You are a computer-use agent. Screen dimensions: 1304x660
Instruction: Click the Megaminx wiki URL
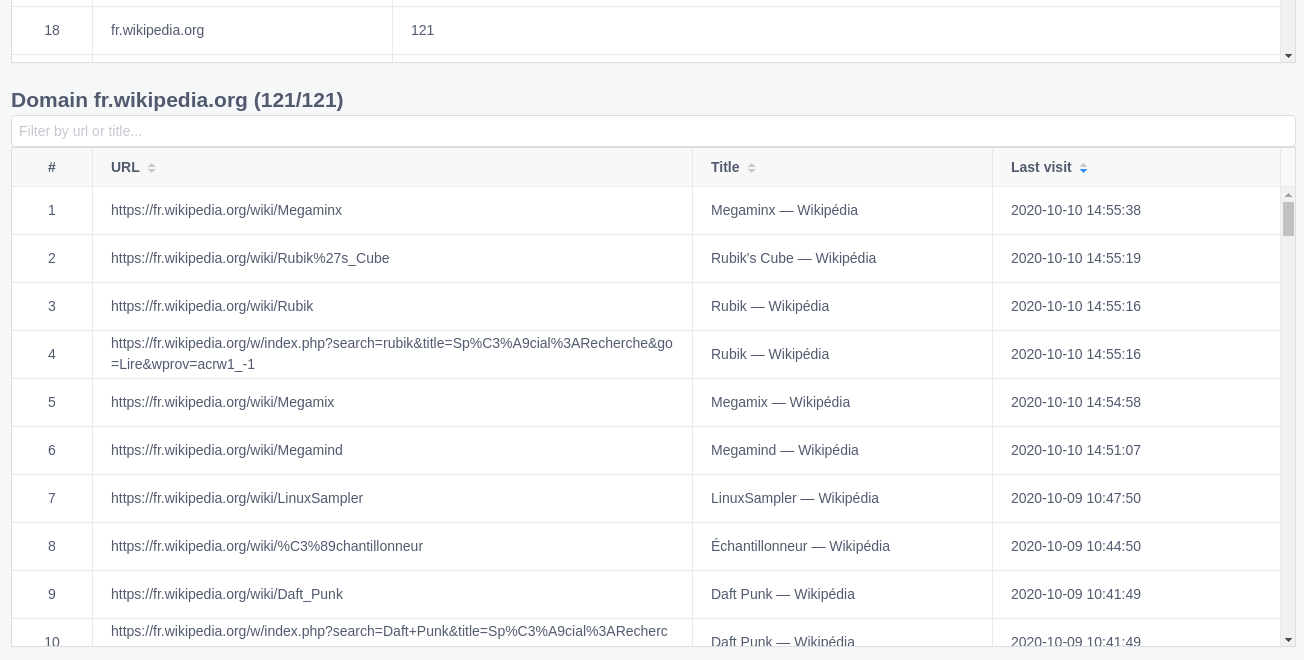tap(226, 210)
